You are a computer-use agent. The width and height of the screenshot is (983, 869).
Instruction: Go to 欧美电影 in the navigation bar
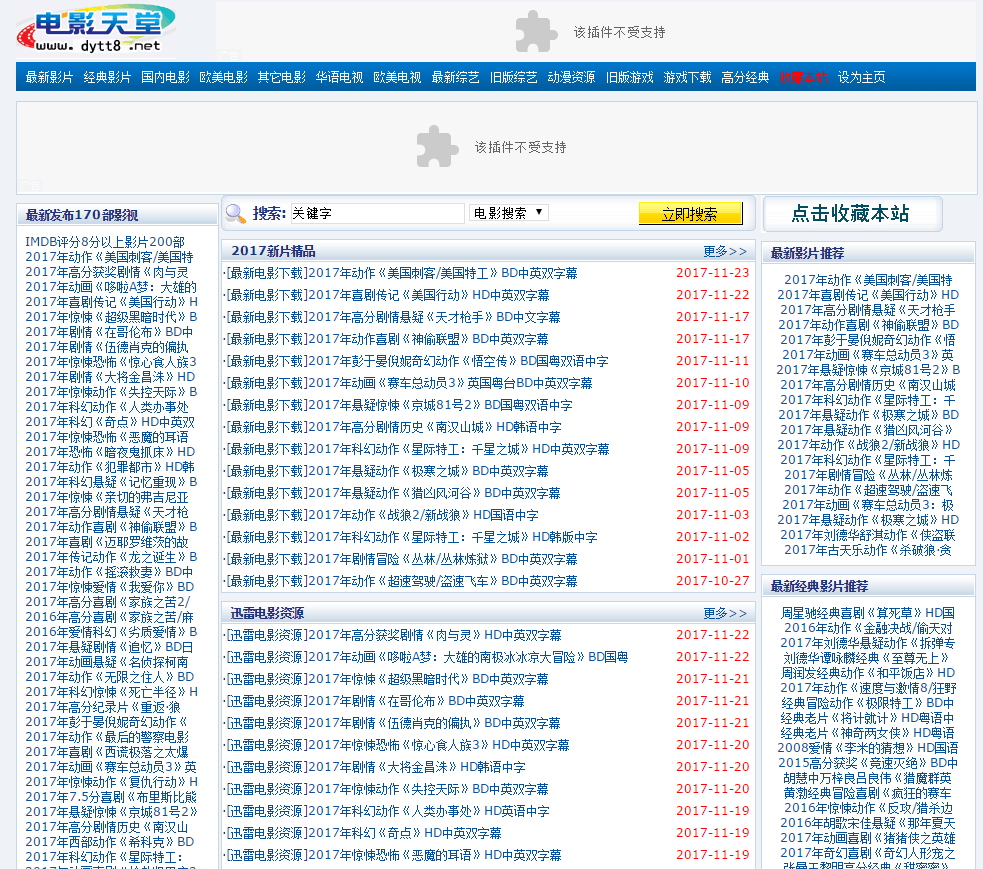tap(223, 77)
